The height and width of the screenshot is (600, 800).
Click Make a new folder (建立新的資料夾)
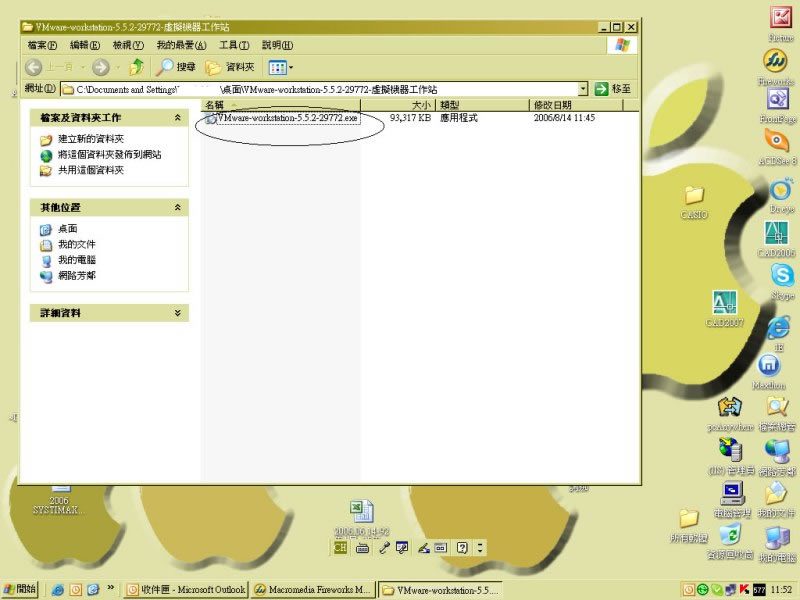pos(82,139)
